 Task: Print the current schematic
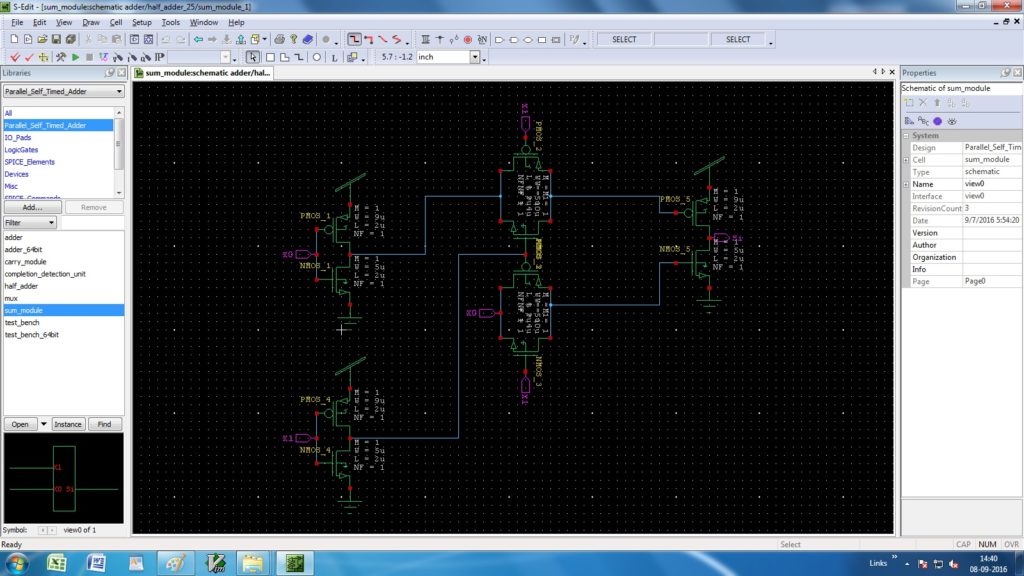click(279, 40)
